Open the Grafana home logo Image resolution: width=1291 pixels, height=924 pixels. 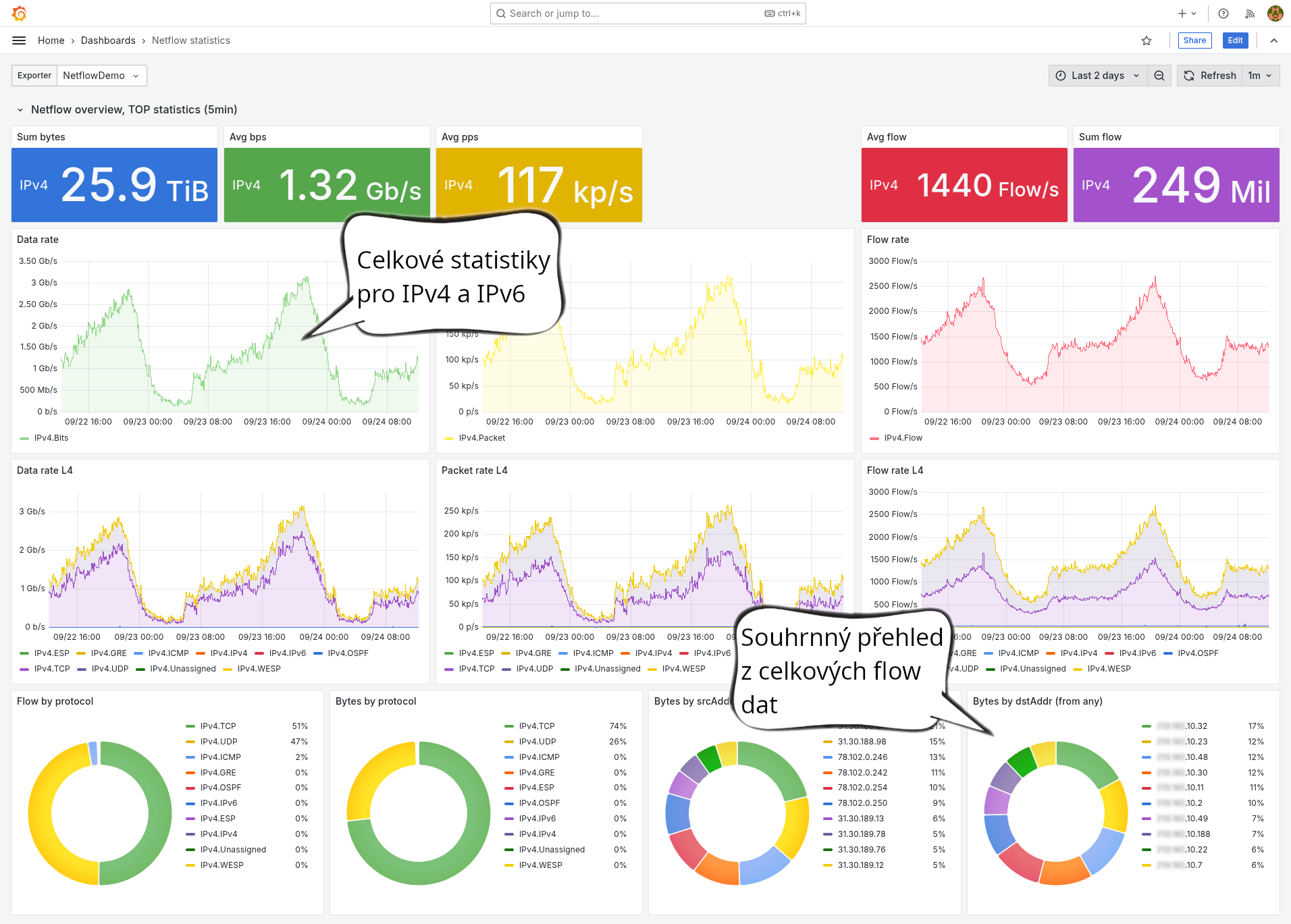20,13
